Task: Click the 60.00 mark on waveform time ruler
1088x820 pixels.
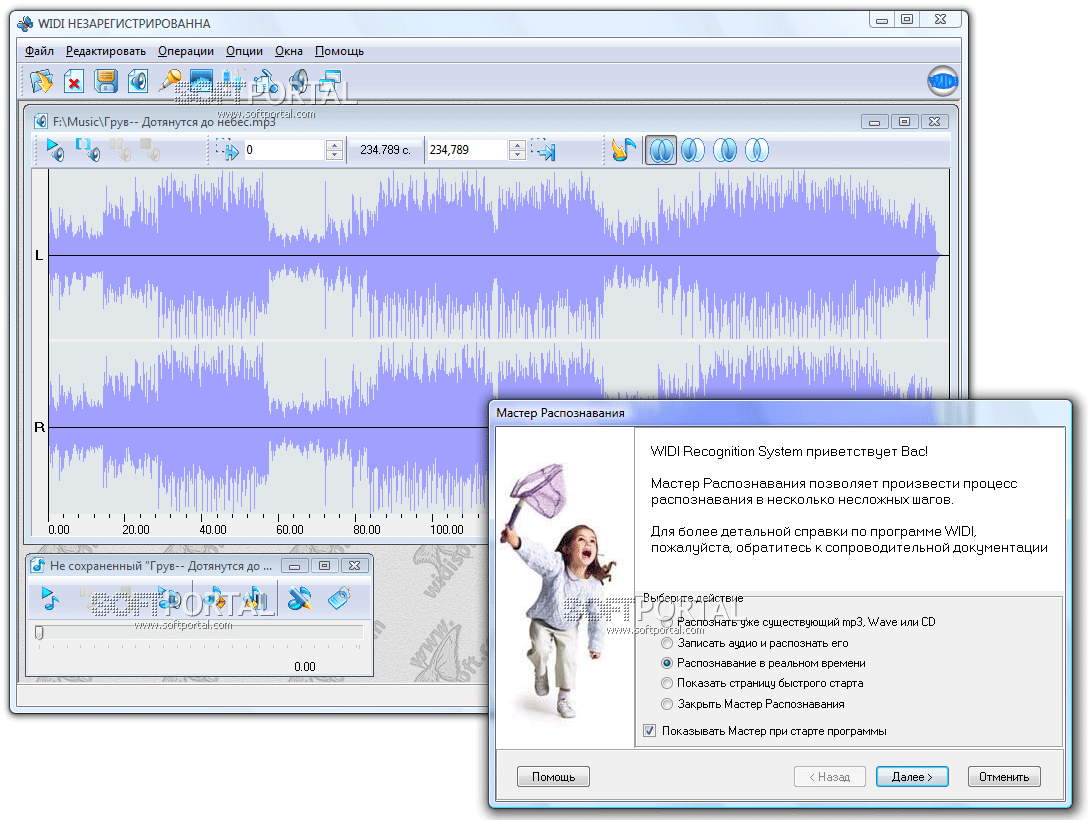Action: [289, 529]
